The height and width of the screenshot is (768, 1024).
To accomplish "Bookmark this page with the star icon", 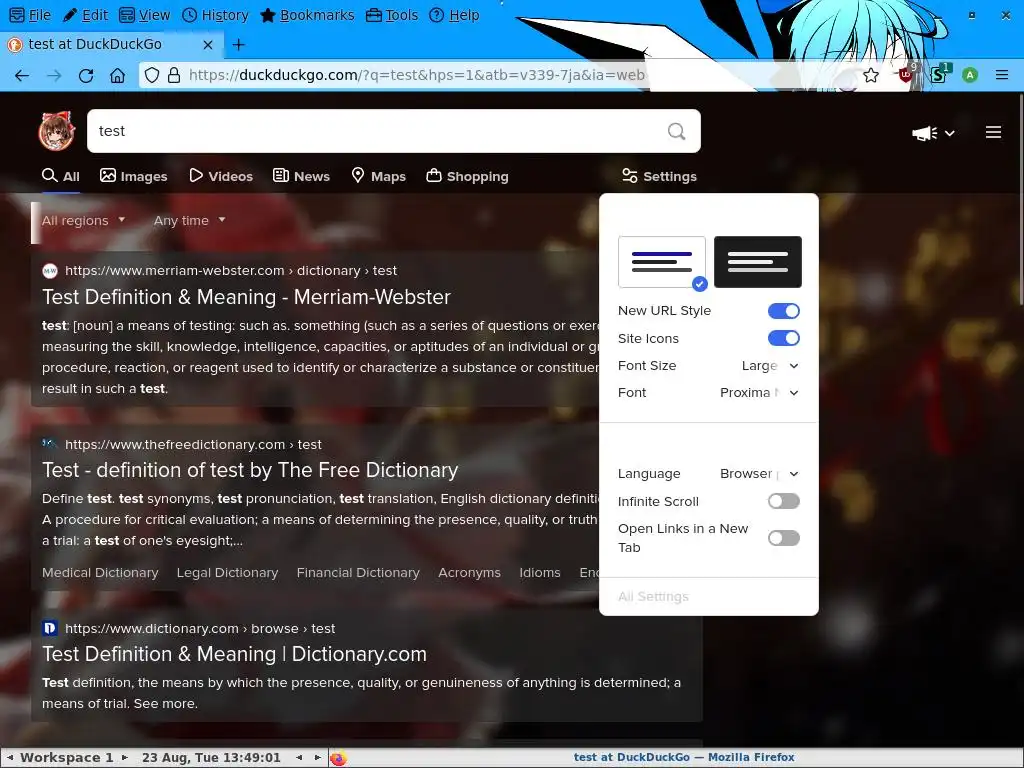I will tap(871, 75).
